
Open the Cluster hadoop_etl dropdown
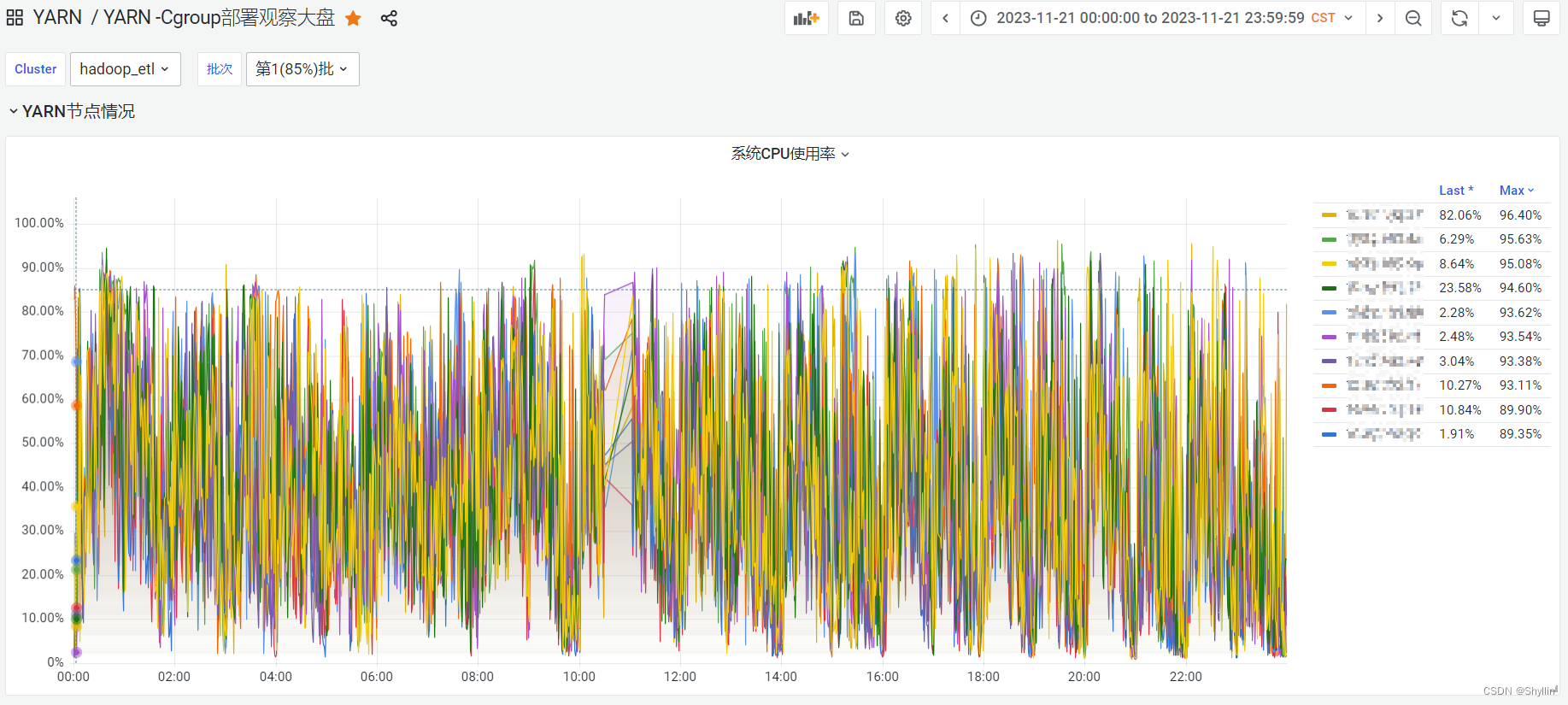click(x=125, y=69)
